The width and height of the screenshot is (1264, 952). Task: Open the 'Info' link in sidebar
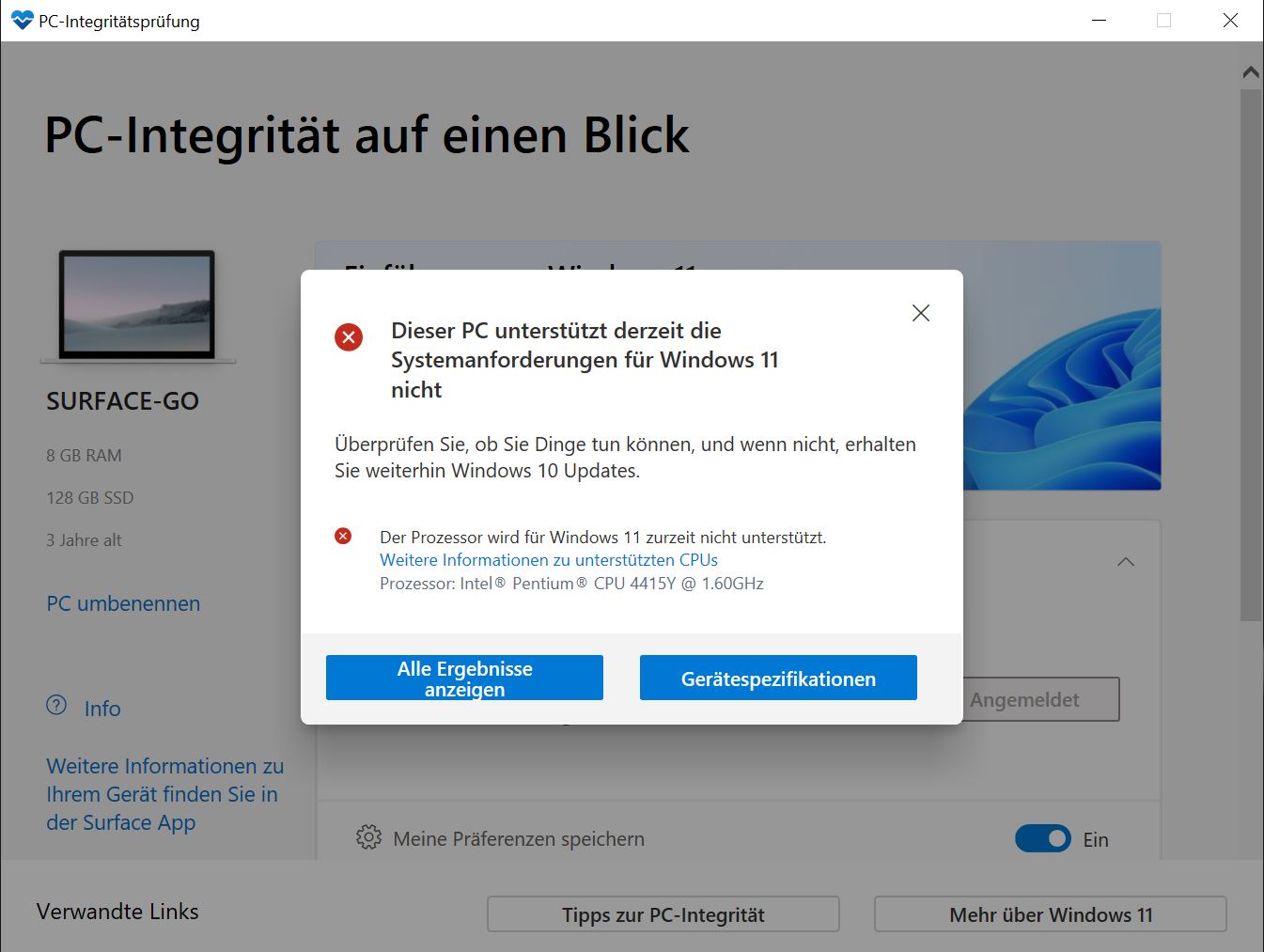(x=102, y=709)
